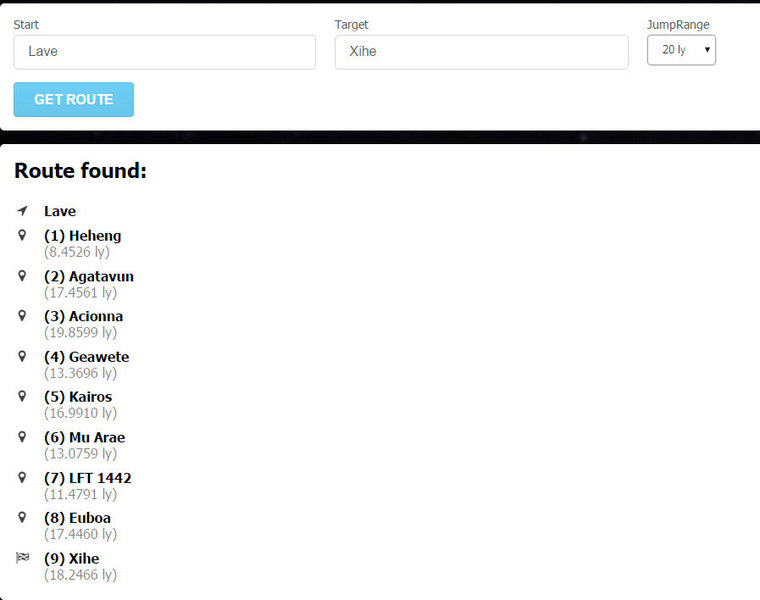The height and width of the screenshot is (600, 760).
Task: Click the 17.4561 ly distance text
Action: 80,293
